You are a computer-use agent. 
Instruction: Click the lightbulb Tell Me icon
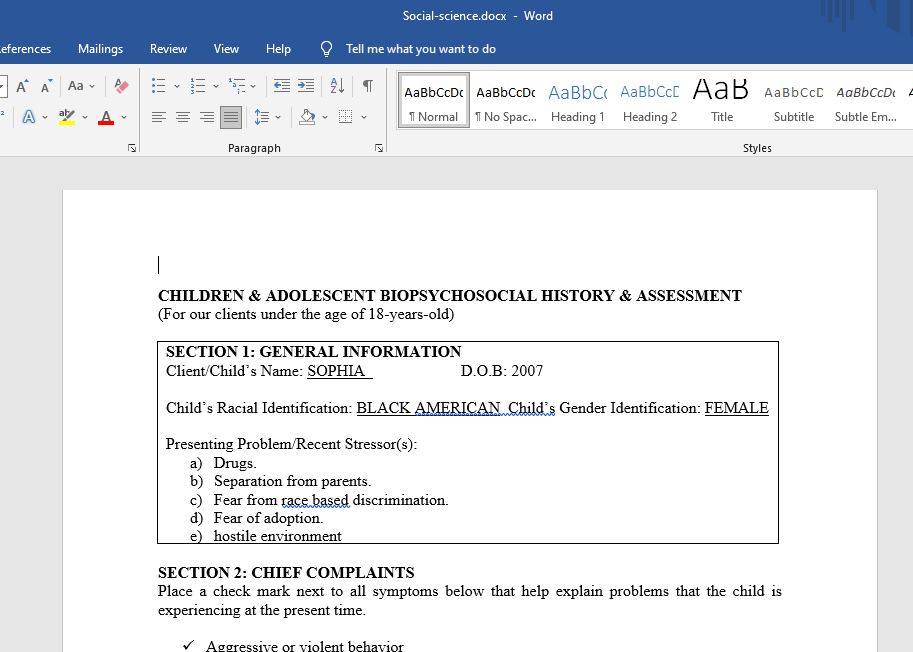[327, 49]
